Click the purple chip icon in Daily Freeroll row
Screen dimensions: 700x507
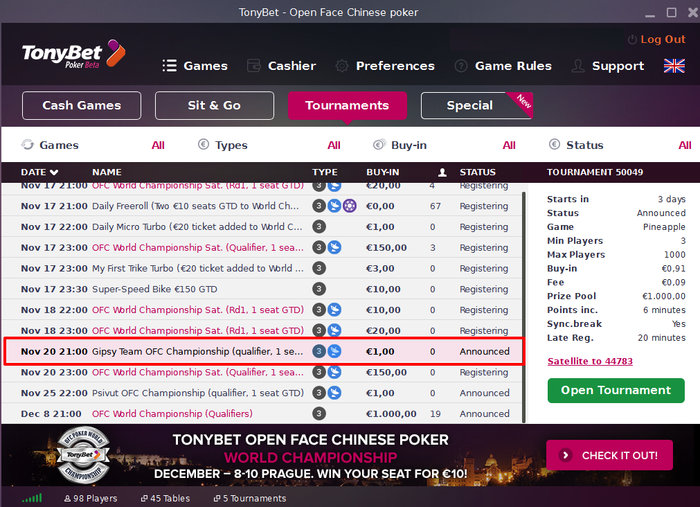(350, 206)
